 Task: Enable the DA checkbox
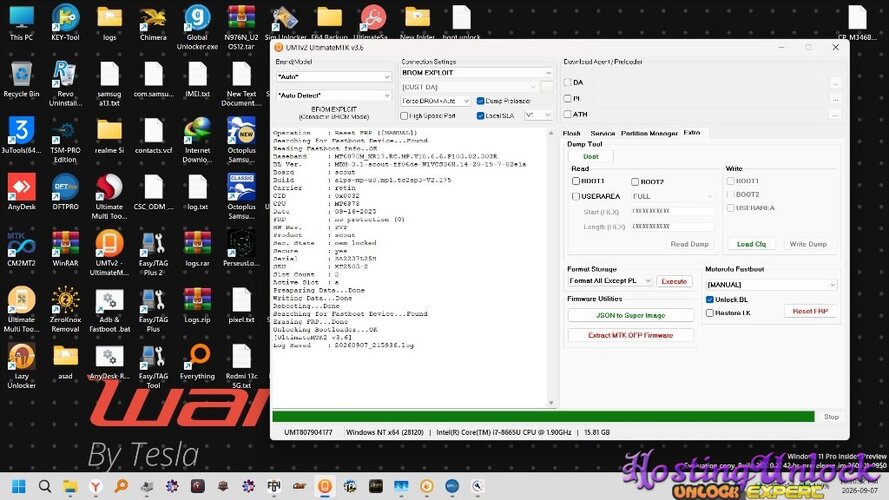click(x=568, y=82)
